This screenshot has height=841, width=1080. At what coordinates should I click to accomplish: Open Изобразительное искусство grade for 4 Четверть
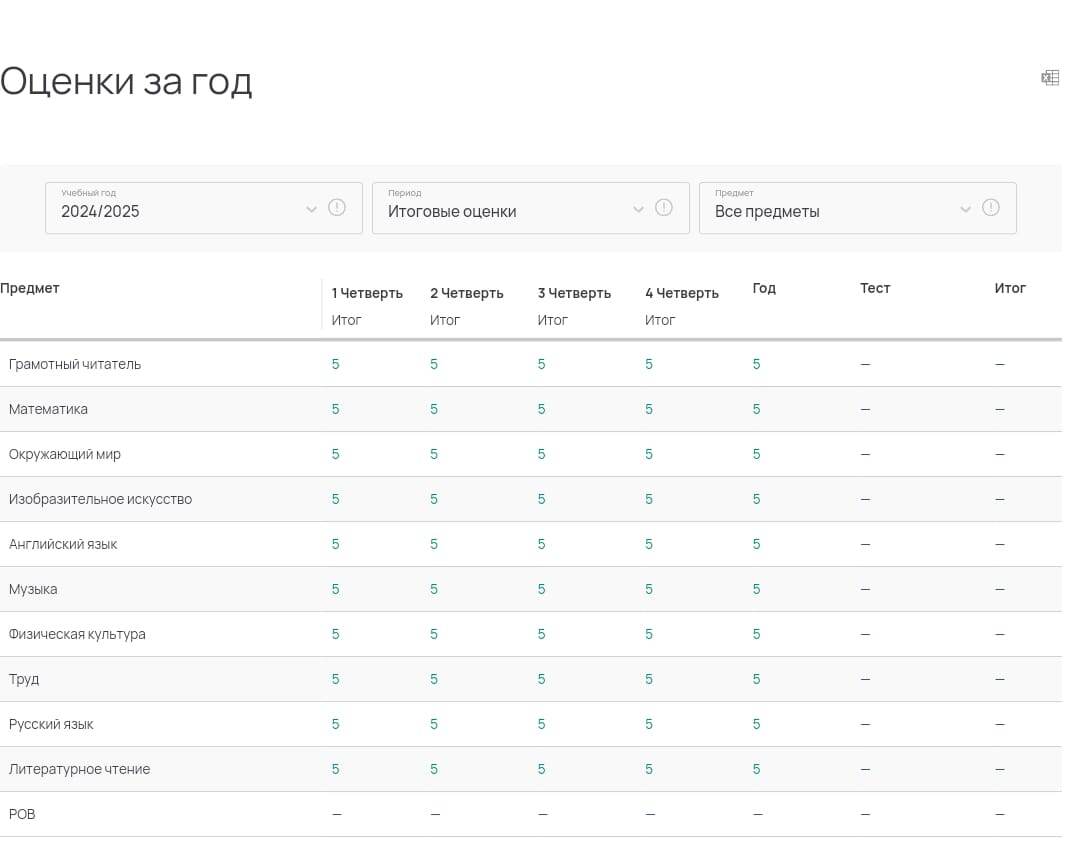click(649, 499)
